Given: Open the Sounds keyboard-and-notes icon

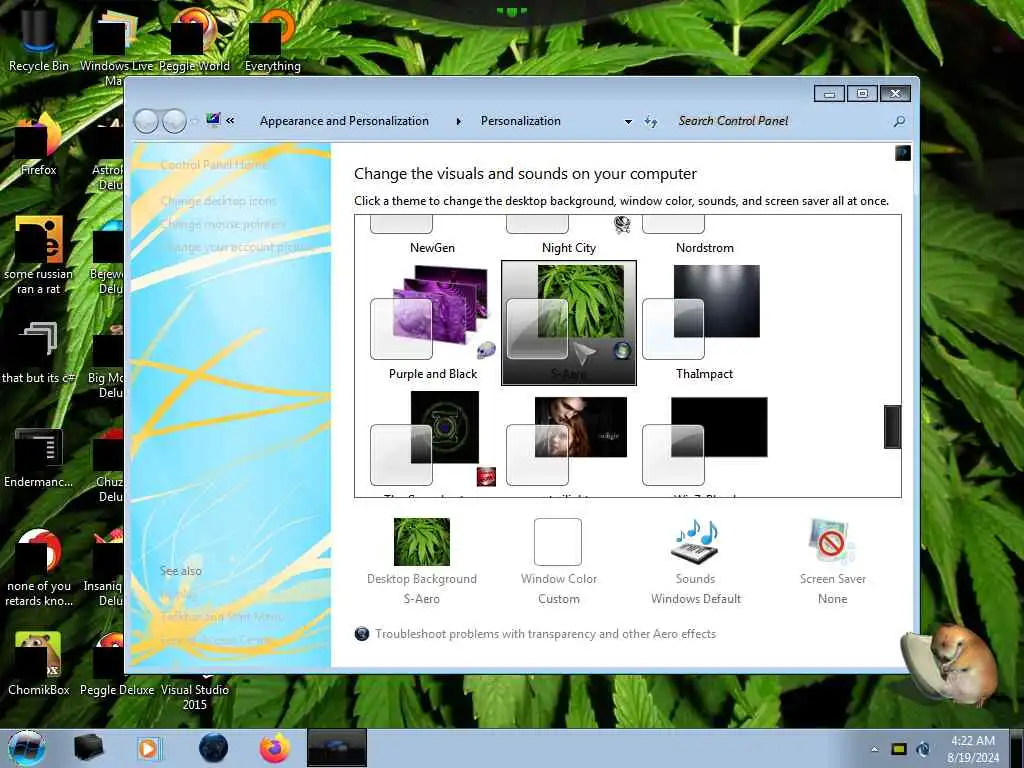Looking at the screenshot, I should 695,541.
